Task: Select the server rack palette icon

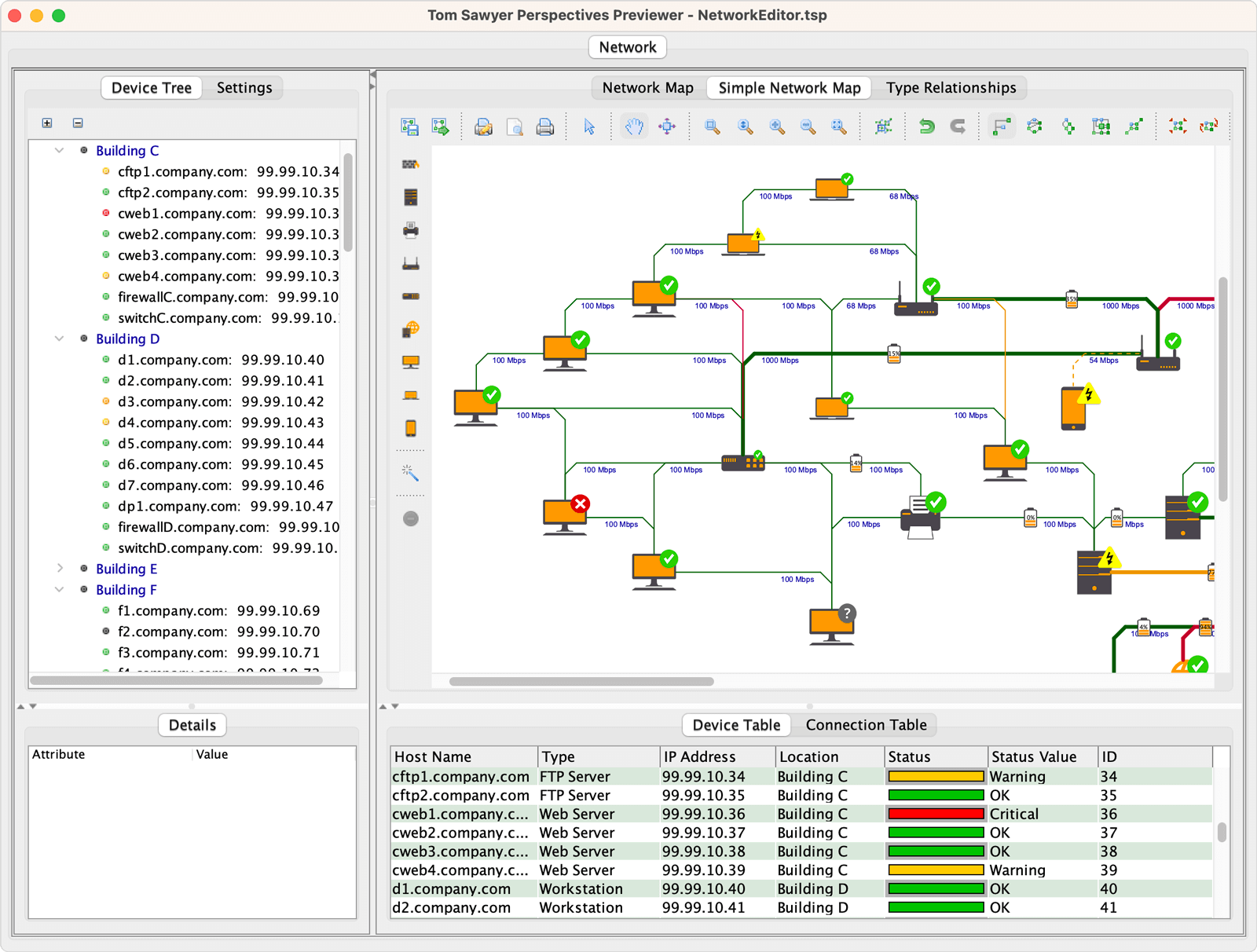Action: click(411, 197)
